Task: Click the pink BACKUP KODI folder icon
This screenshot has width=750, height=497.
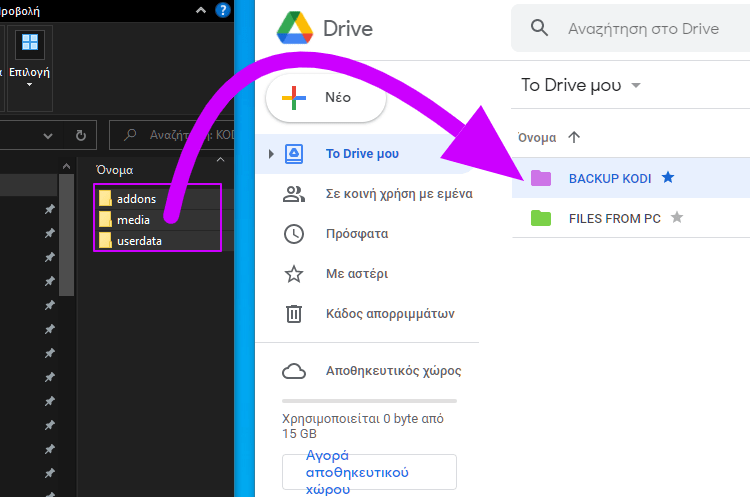Action: point(541,178)
